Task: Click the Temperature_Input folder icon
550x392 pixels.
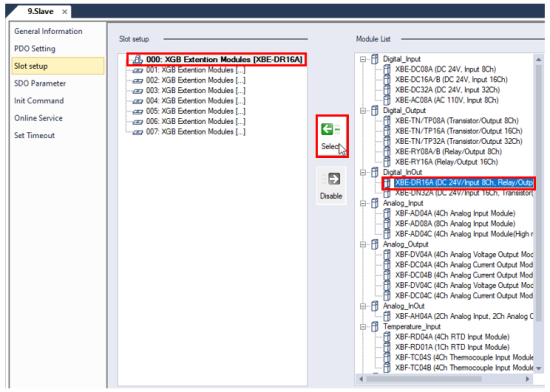Action: [375, 326]
